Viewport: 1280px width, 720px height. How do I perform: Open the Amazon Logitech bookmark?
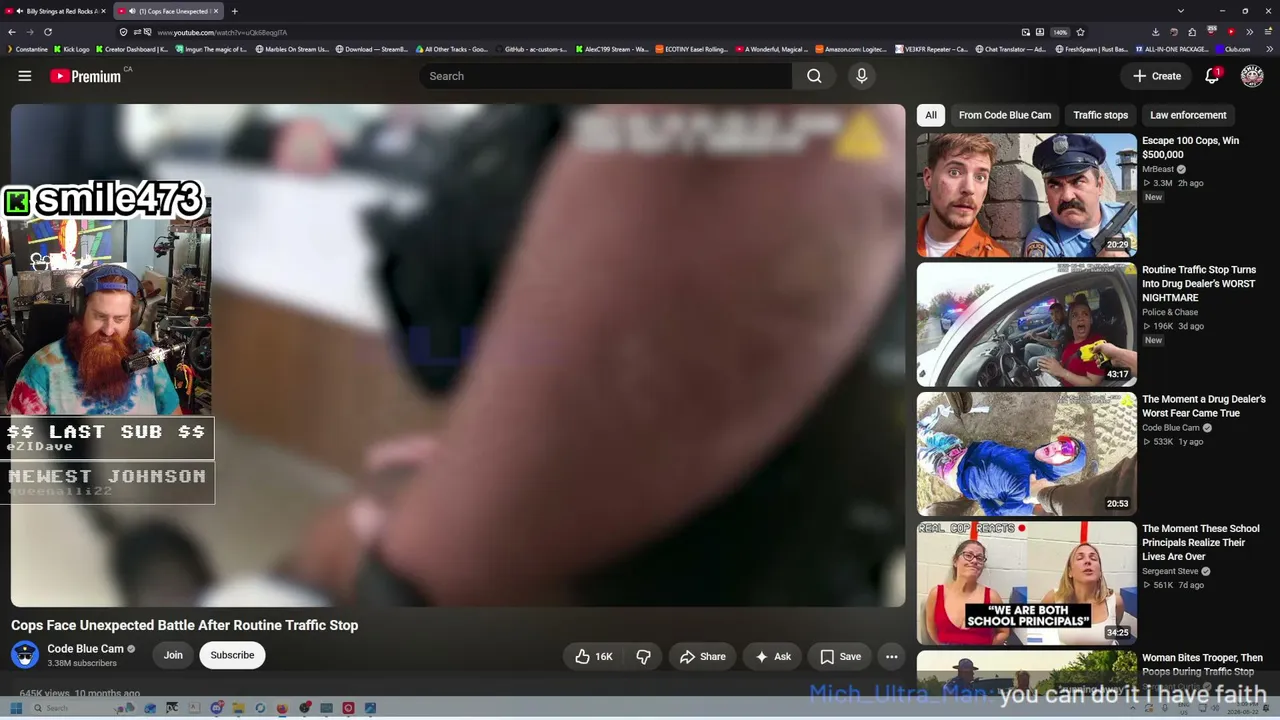click(x=851, y=49)
